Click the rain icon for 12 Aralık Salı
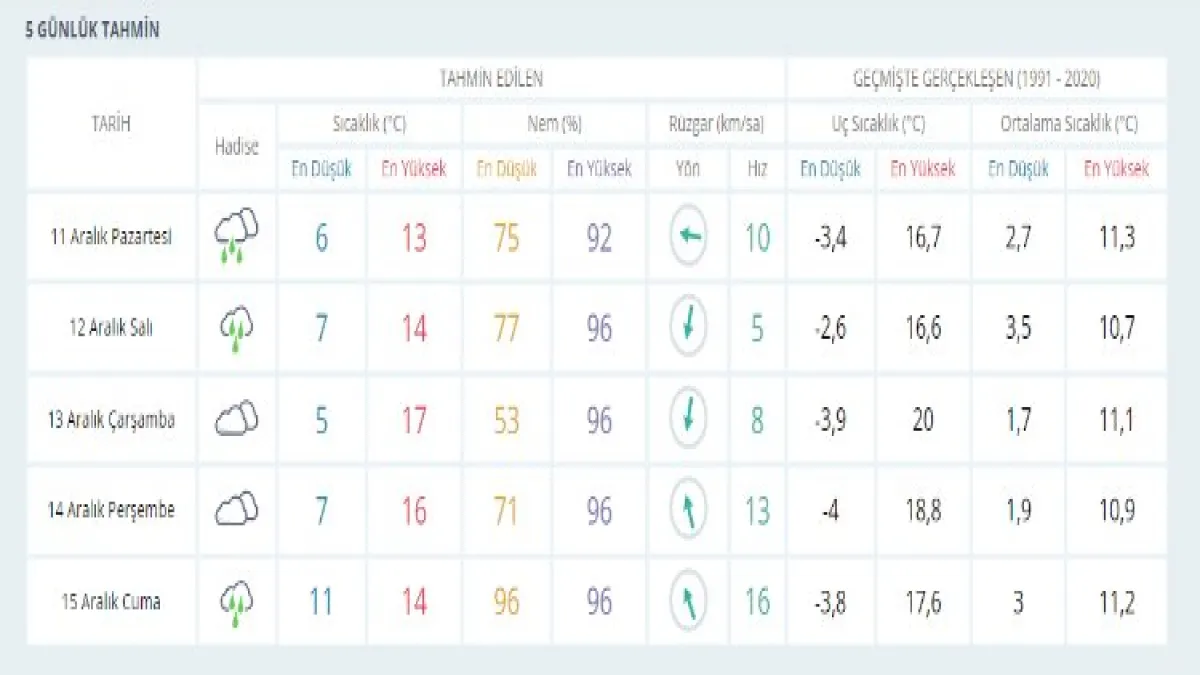Viewport: 1200px width, 675px height. [236, 328]
